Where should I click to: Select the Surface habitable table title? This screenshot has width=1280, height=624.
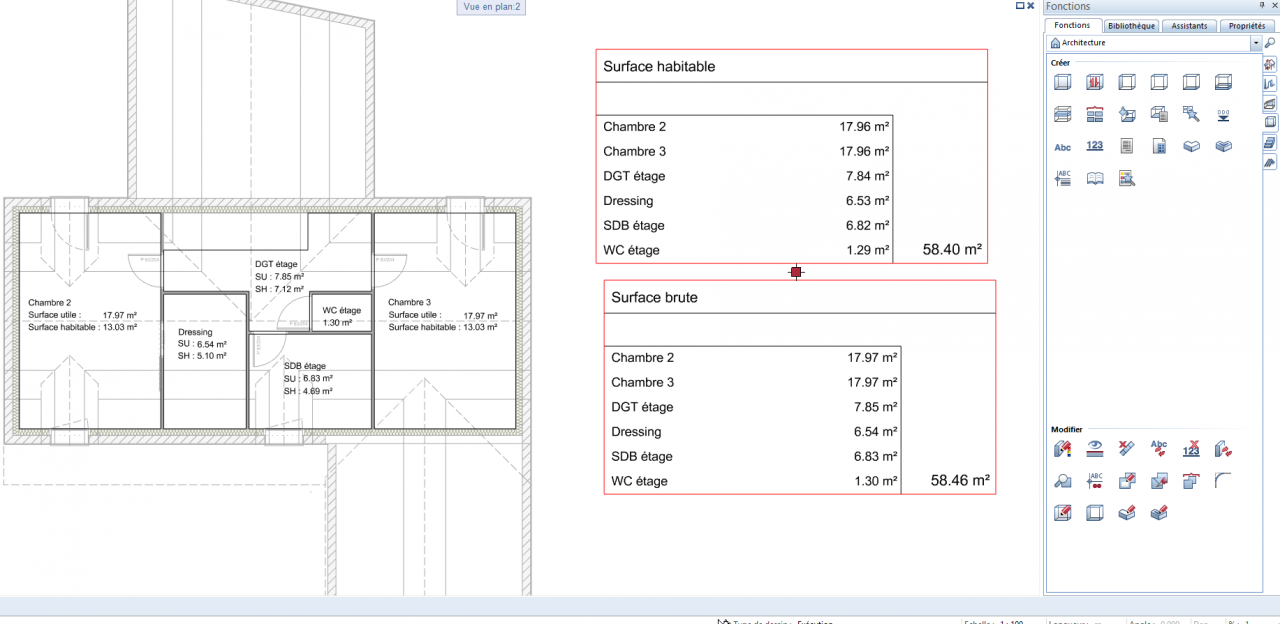point(659,67)
